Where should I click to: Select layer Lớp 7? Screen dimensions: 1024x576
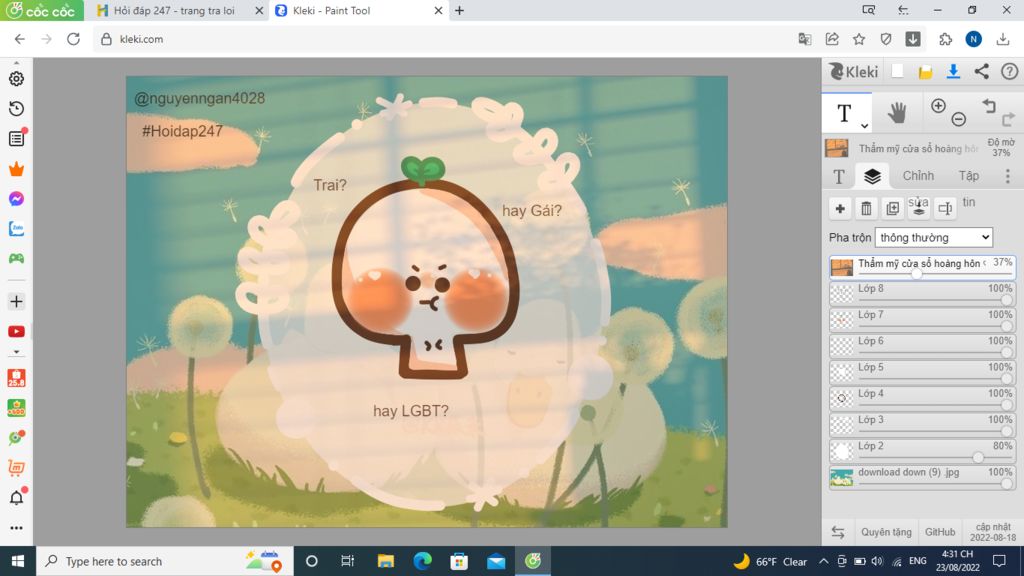(922, 319)
